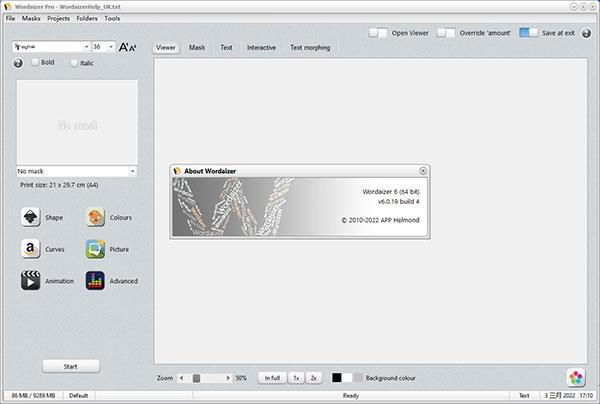The image size is (600, 404).
Task: Open the File menu
Action: (10, 18)
